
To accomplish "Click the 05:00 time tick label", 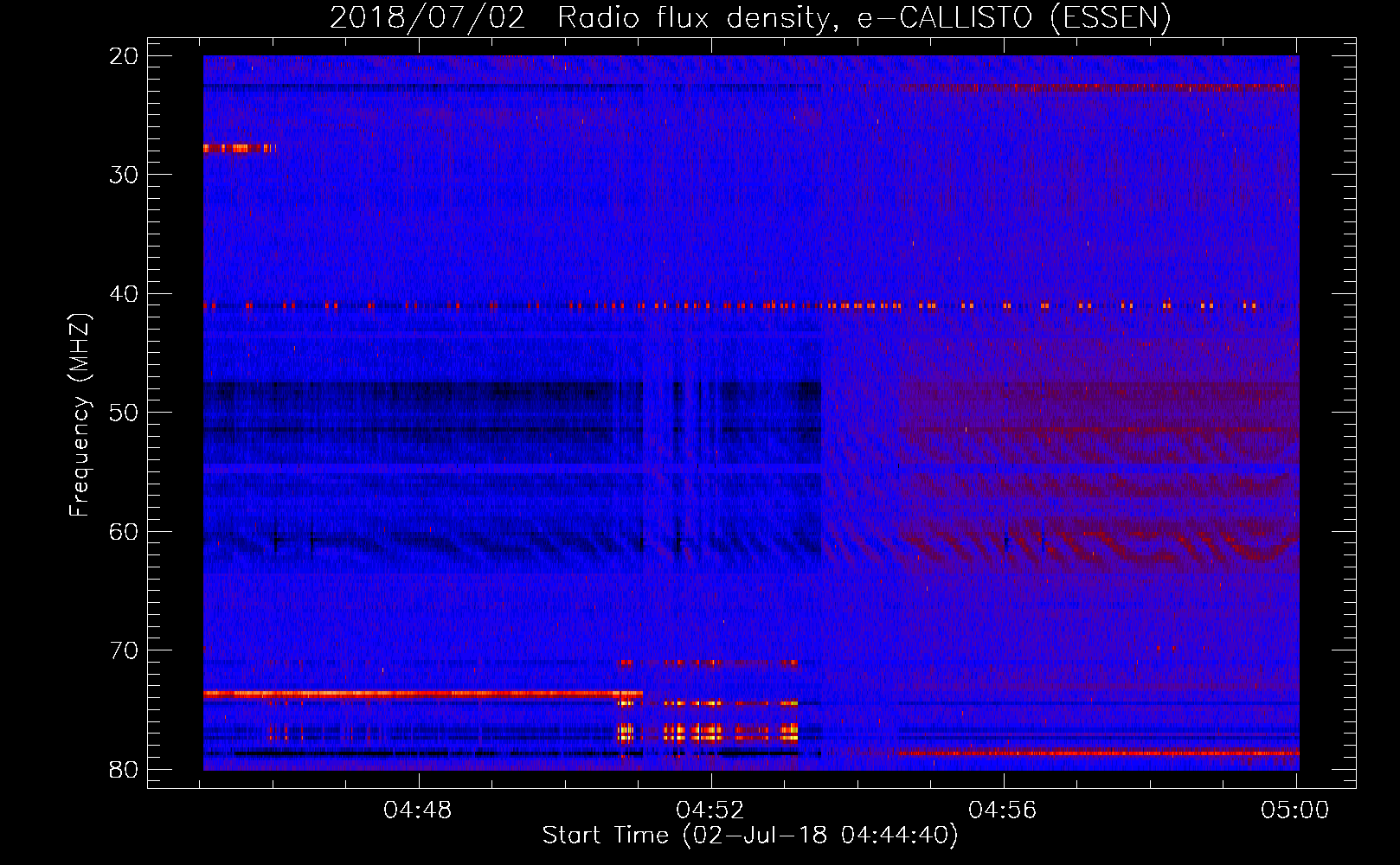I will point(1295,811).
